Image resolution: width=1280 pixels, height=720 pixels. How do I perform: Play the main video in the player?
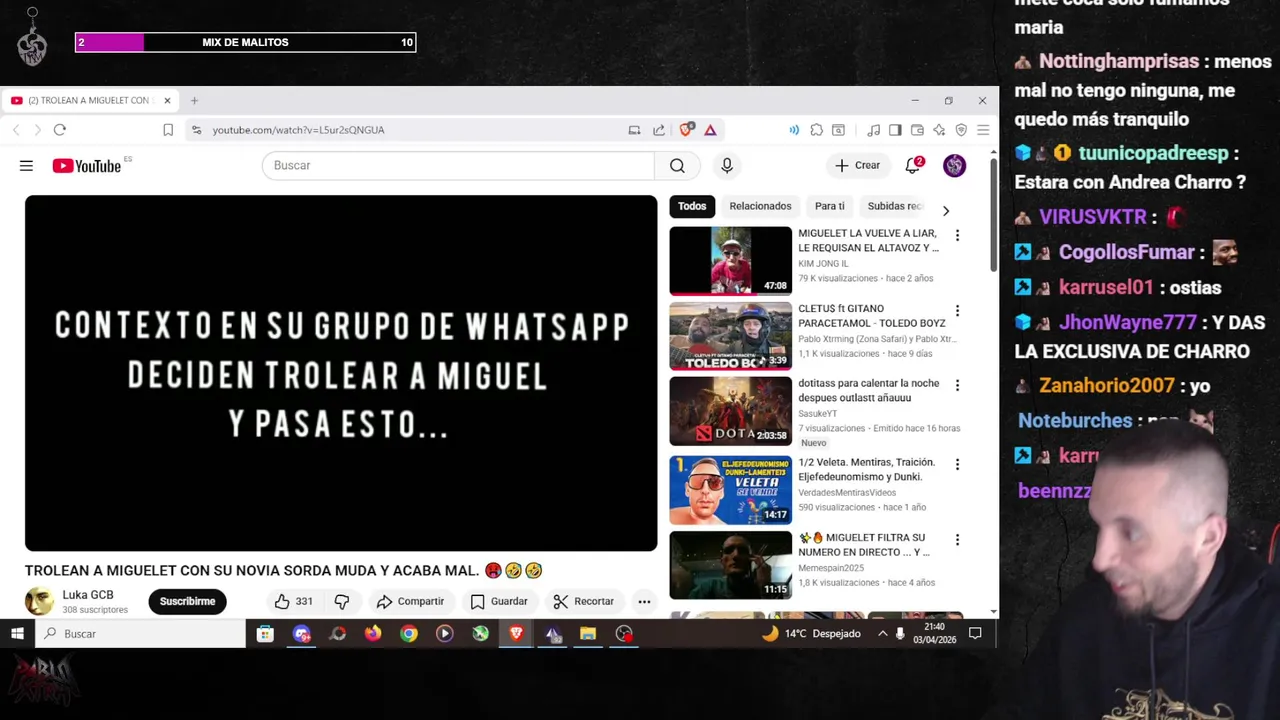[x=341, y=373]
